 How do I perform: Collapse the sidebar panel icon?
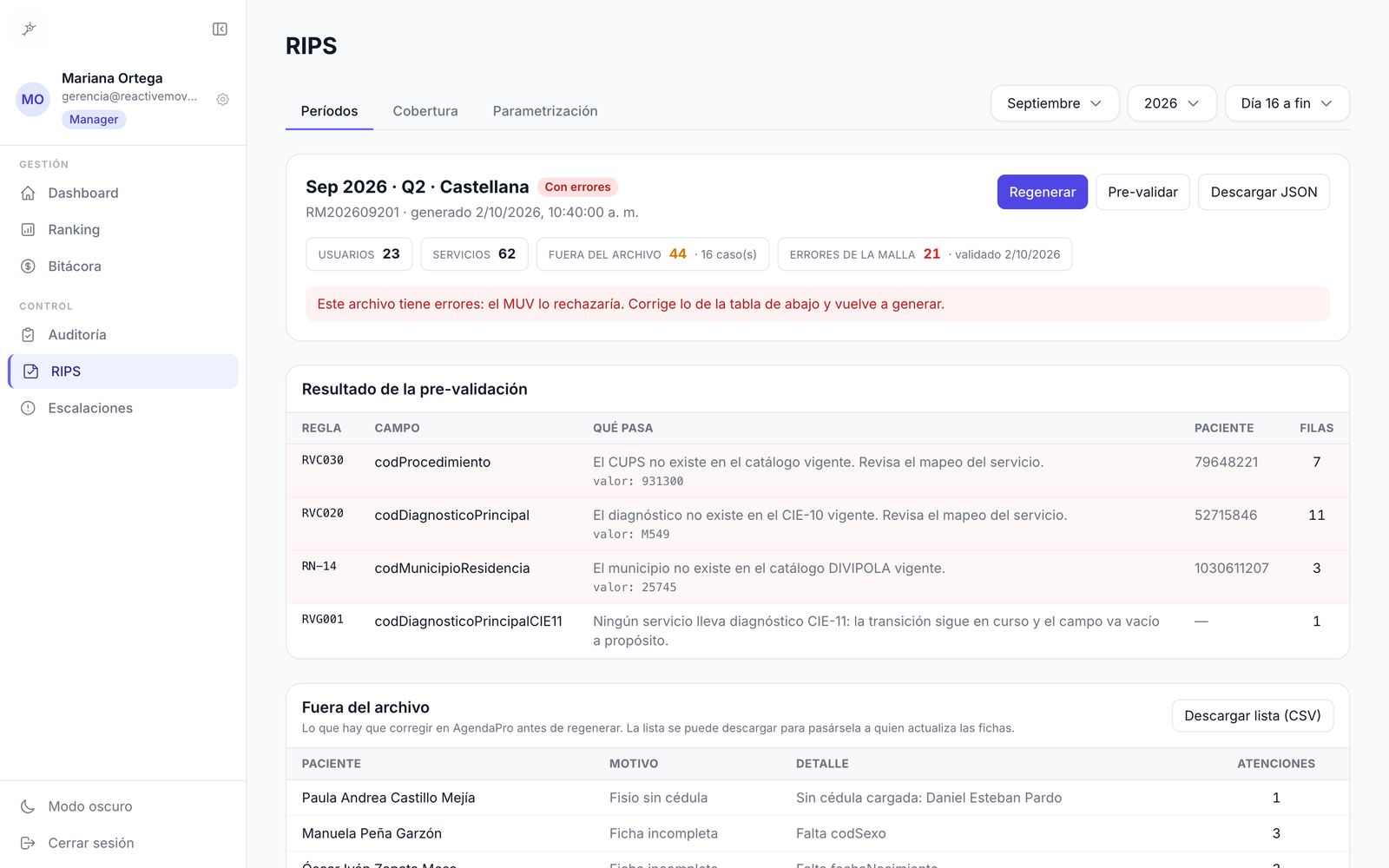click(x=220, y=30)
